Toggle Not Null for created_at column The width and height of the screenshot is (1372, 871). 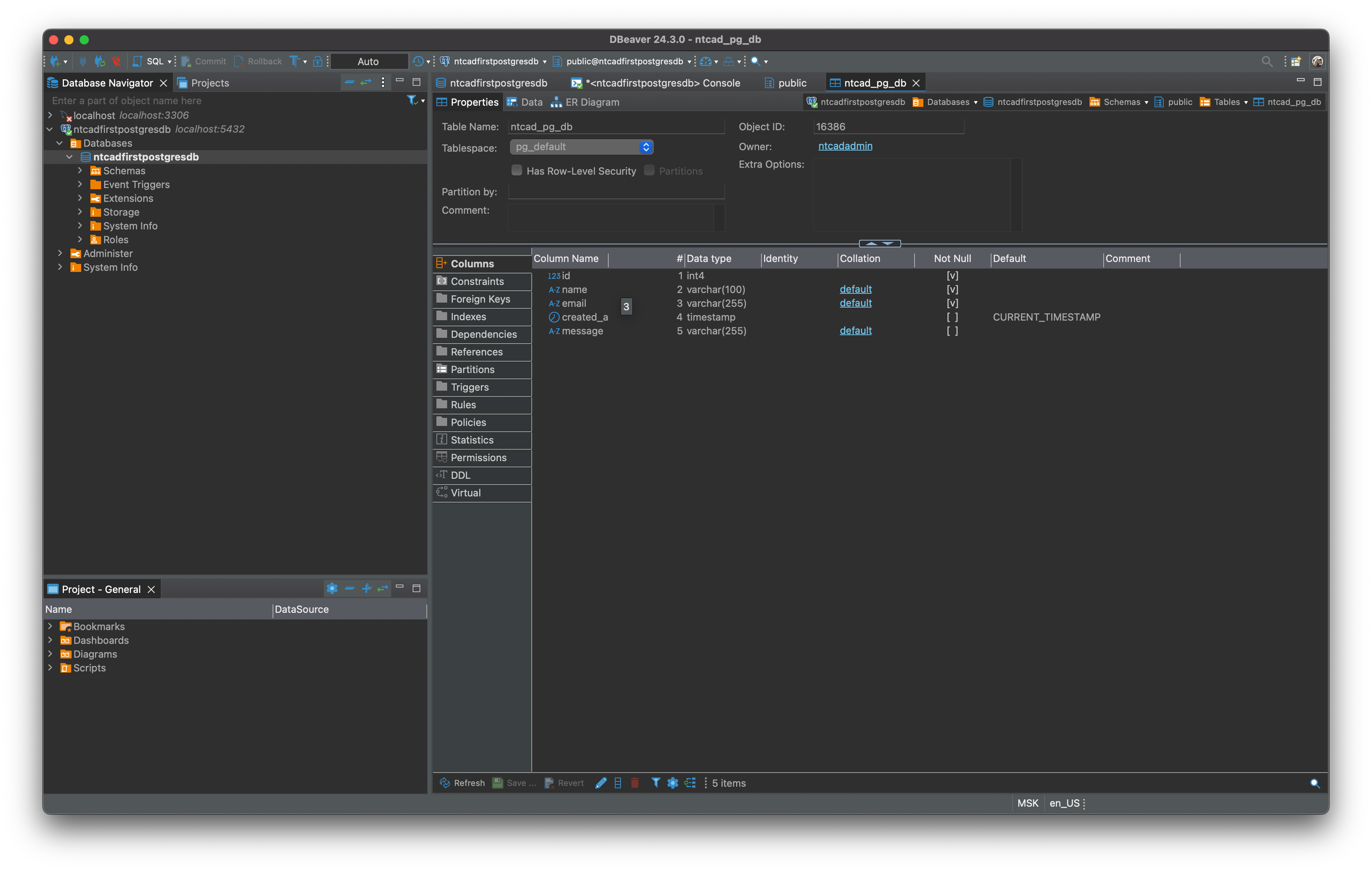(952, 317)
